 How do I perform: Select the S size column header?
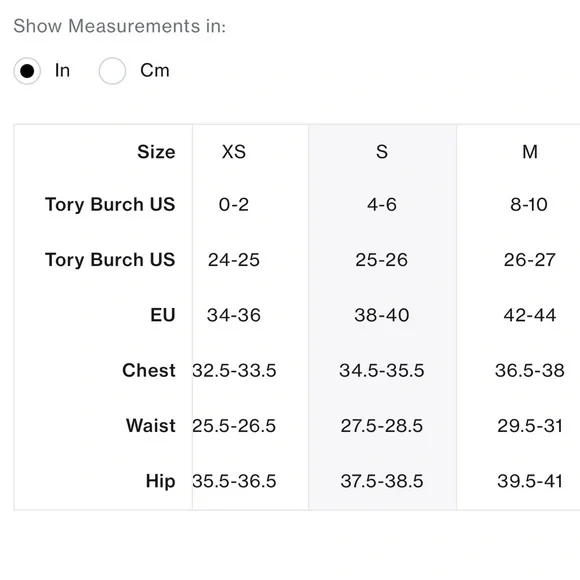click(382, 152)
